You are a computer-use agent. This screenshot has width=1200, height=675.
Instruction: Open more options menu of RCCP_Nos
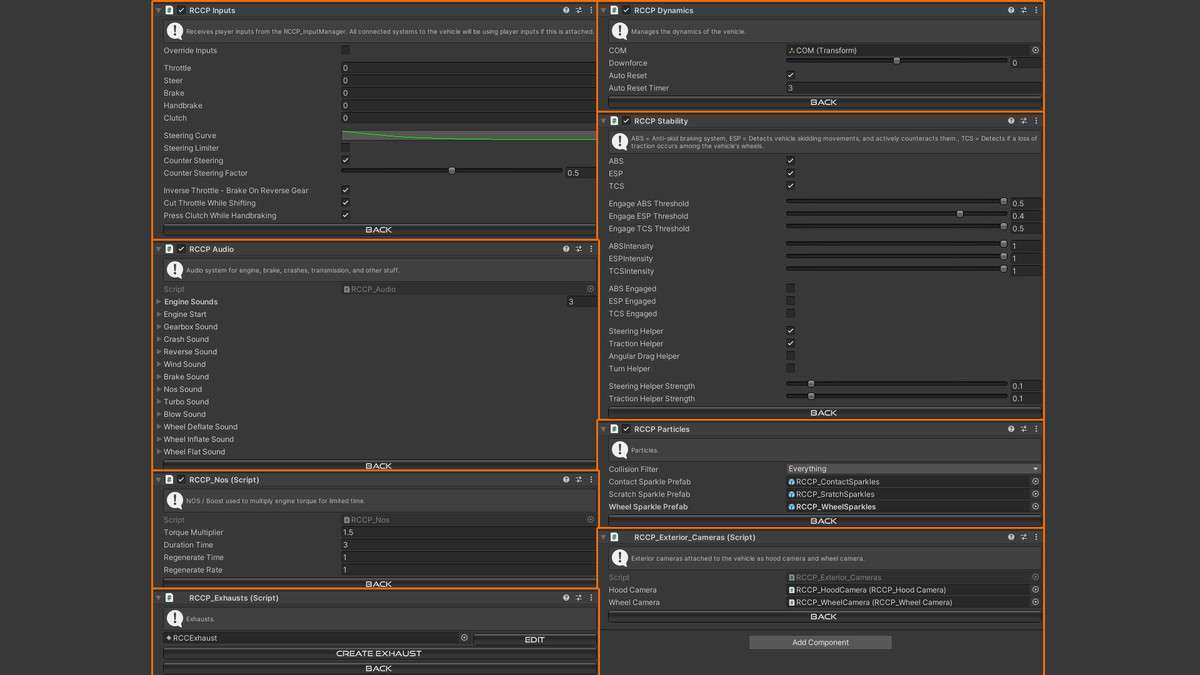click(591, 480)
